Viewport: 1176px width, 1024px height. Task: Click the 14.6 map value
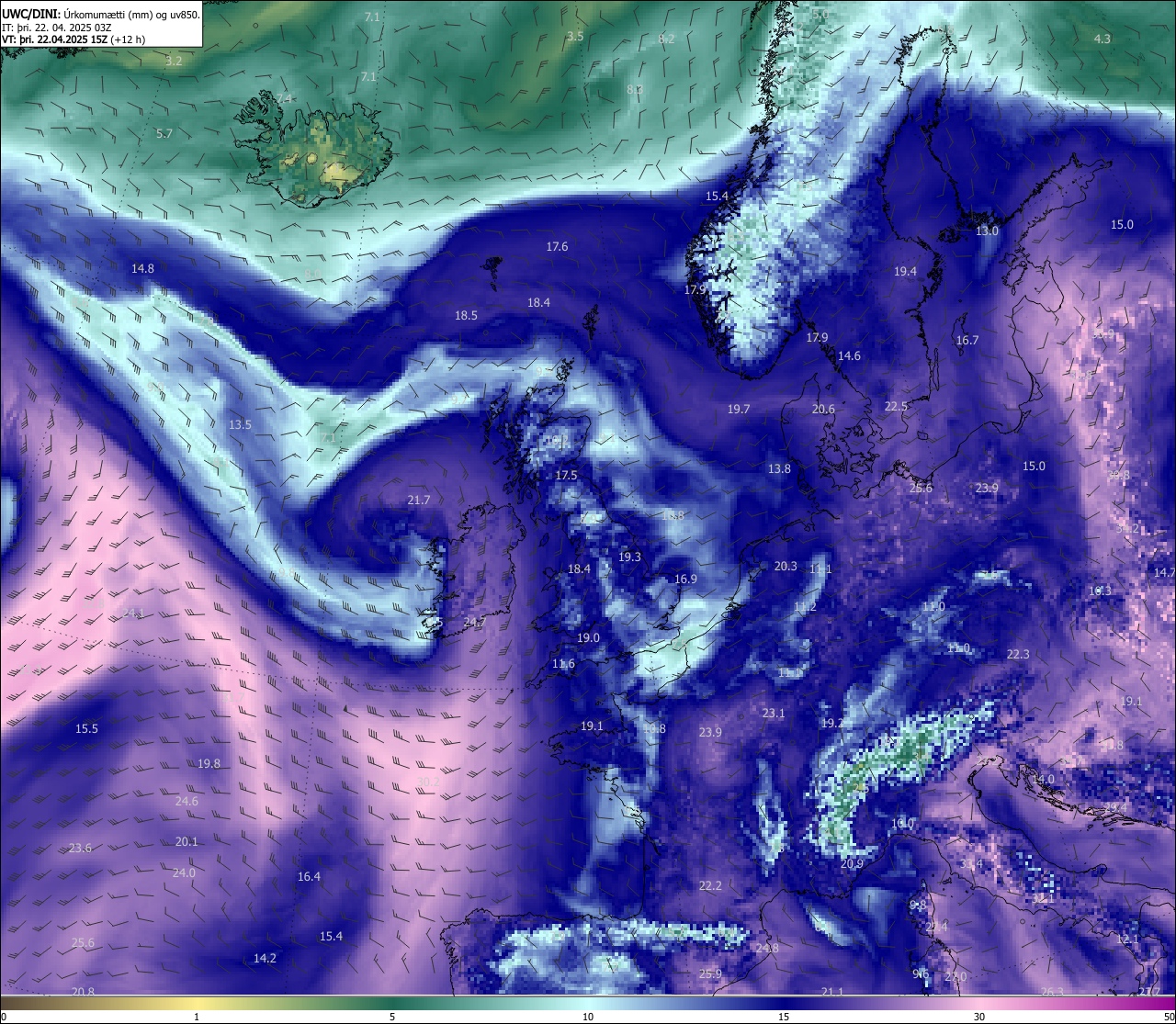tap(849, 355)
